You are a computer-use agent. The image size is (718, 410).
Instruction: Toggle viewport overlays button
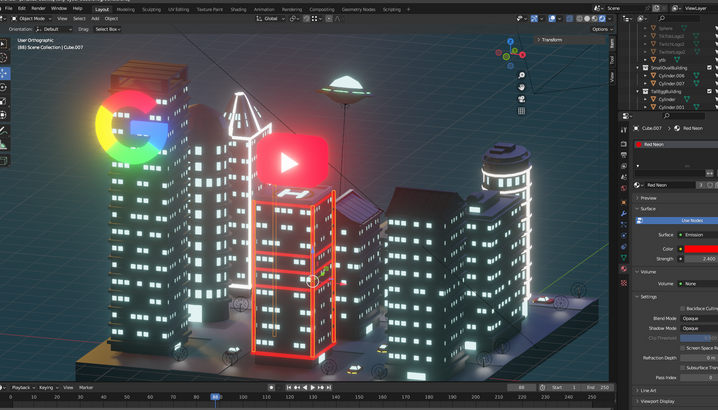[x=552, y=19]
